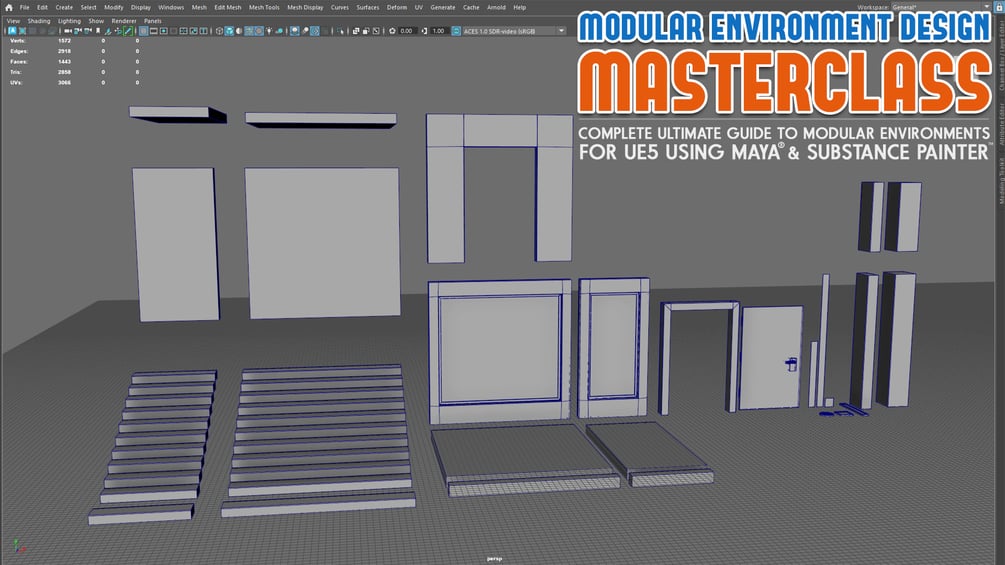
Task: Click the Maya home icon
Action: click(8, 8)
